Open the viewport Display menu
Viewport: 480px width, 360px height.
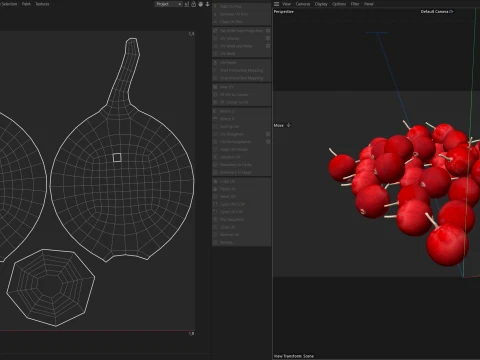click(321, 4)
